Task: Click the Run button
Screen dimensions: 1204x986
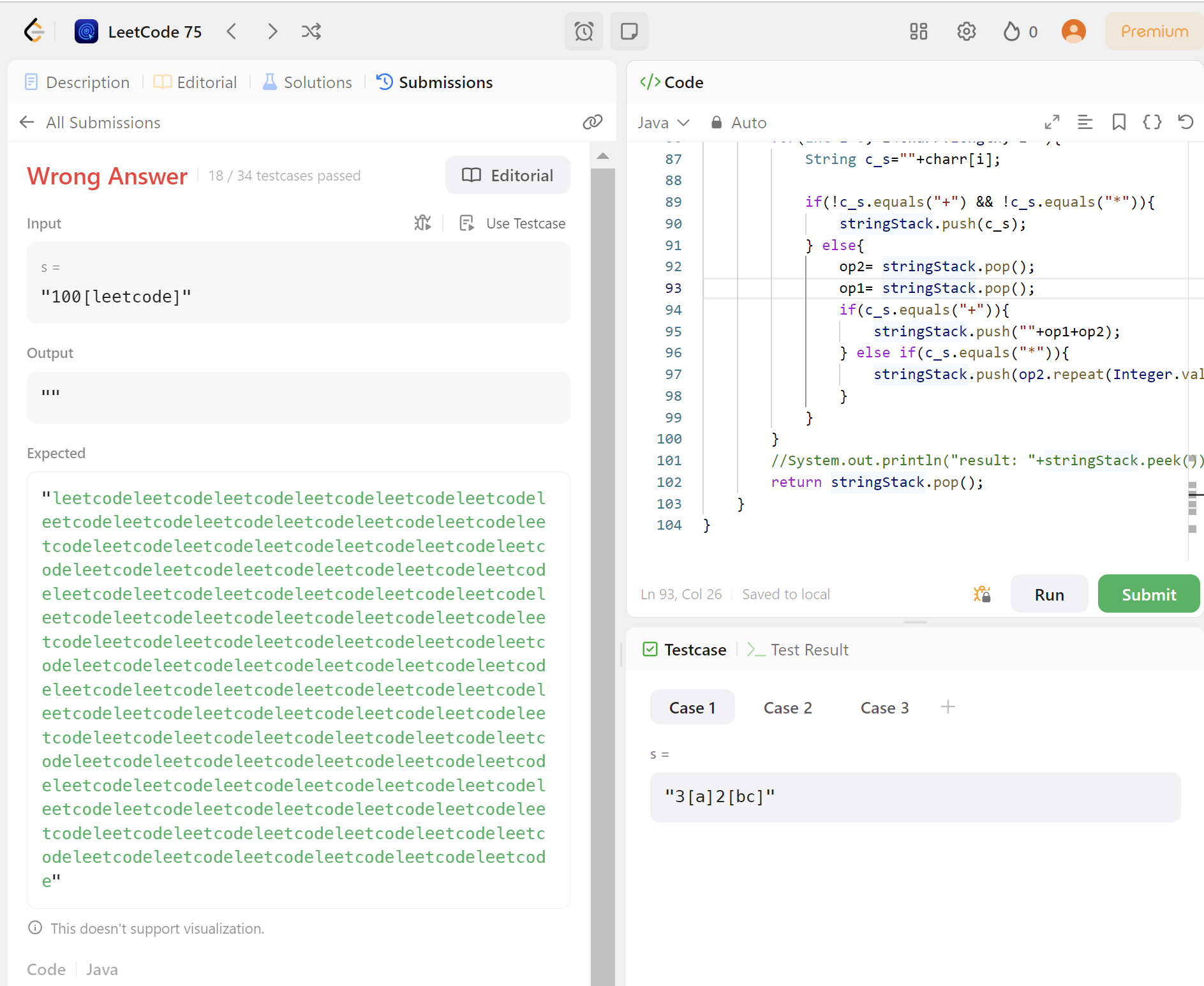Action: click(x=1050, y=594)
